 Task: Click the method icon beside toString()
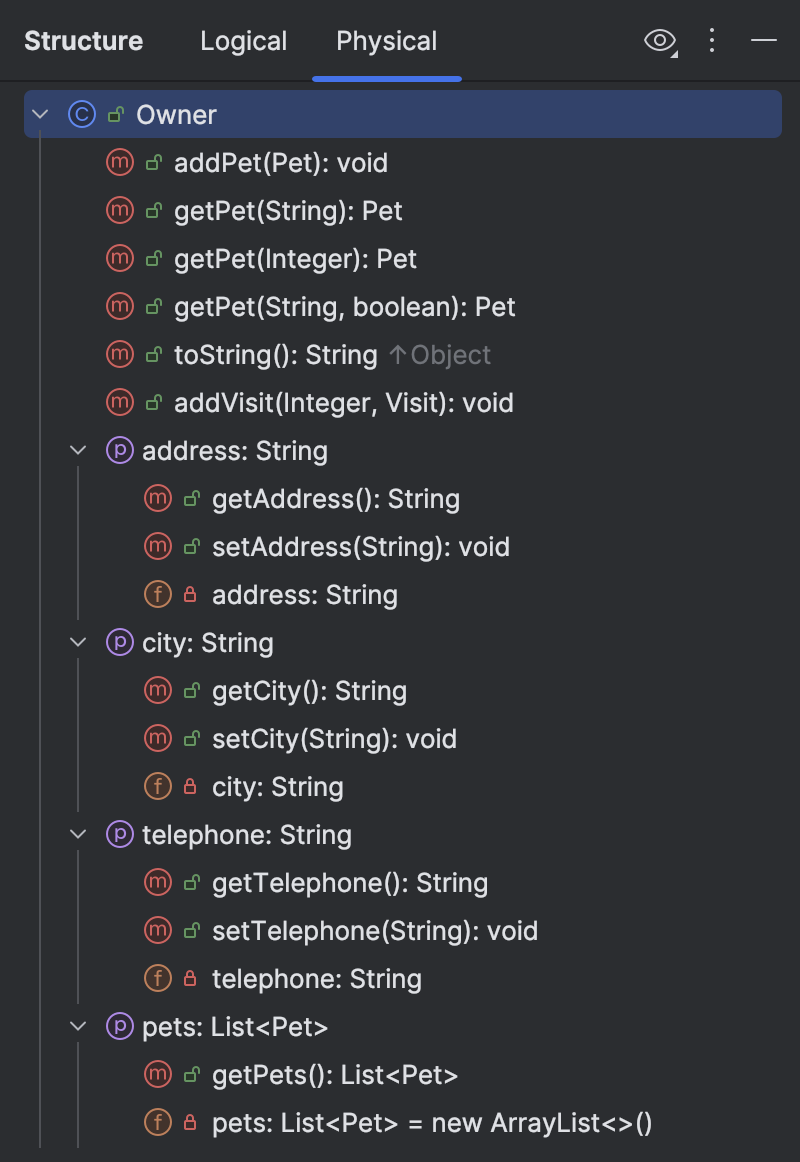[120, 354]
